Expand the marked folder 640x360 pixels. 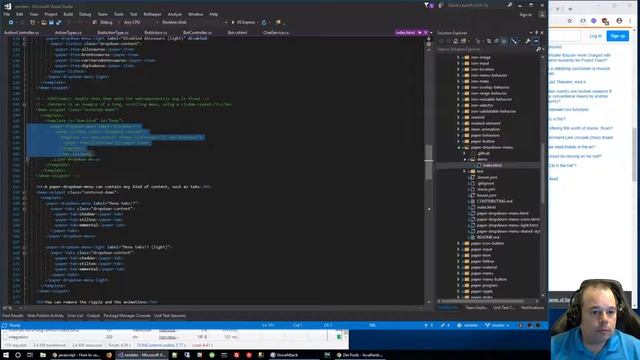click(458, 117)
